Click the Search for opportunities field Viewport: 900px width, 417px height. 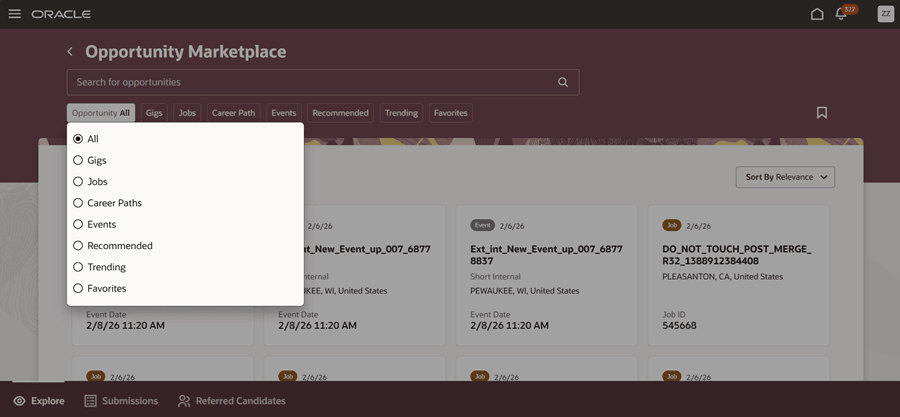[323, 82]
